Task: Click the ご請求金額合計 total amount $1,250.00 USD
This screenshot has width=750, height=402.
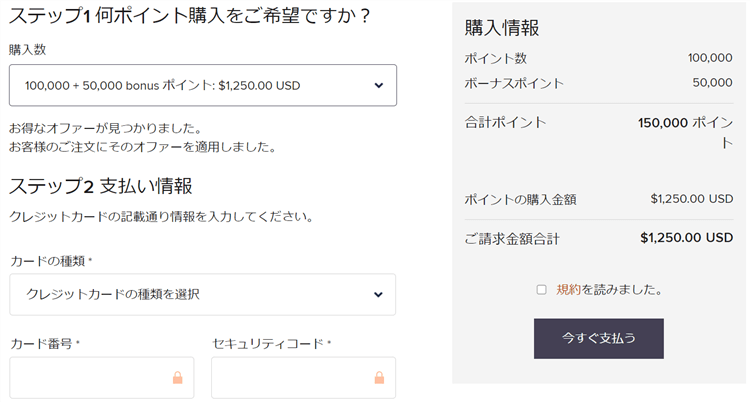Action: coord(686,238)
